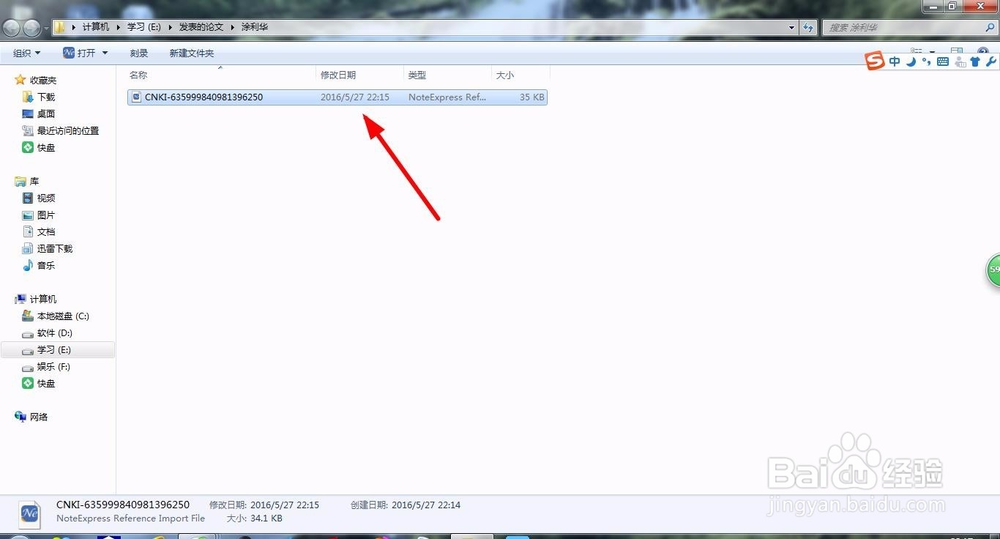Expand the arrow after 发表的论文 breadcrumb
Image resolution: width=1000 pixels, height=539 pixels.
pyautogui.click(x=232, y=27)
